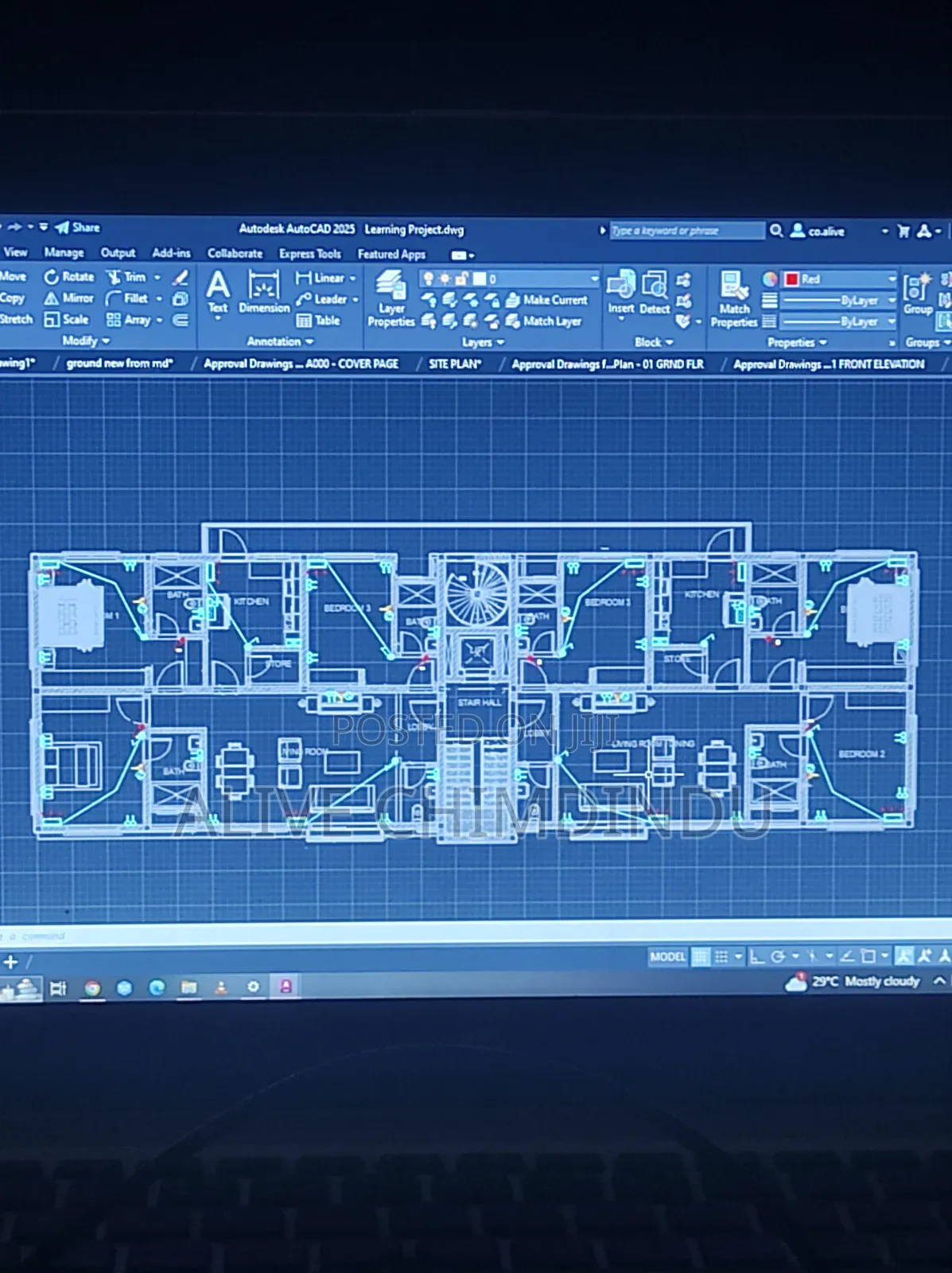Toggle snap mode in status bar
952x1273 pixels.
(721, 956)
